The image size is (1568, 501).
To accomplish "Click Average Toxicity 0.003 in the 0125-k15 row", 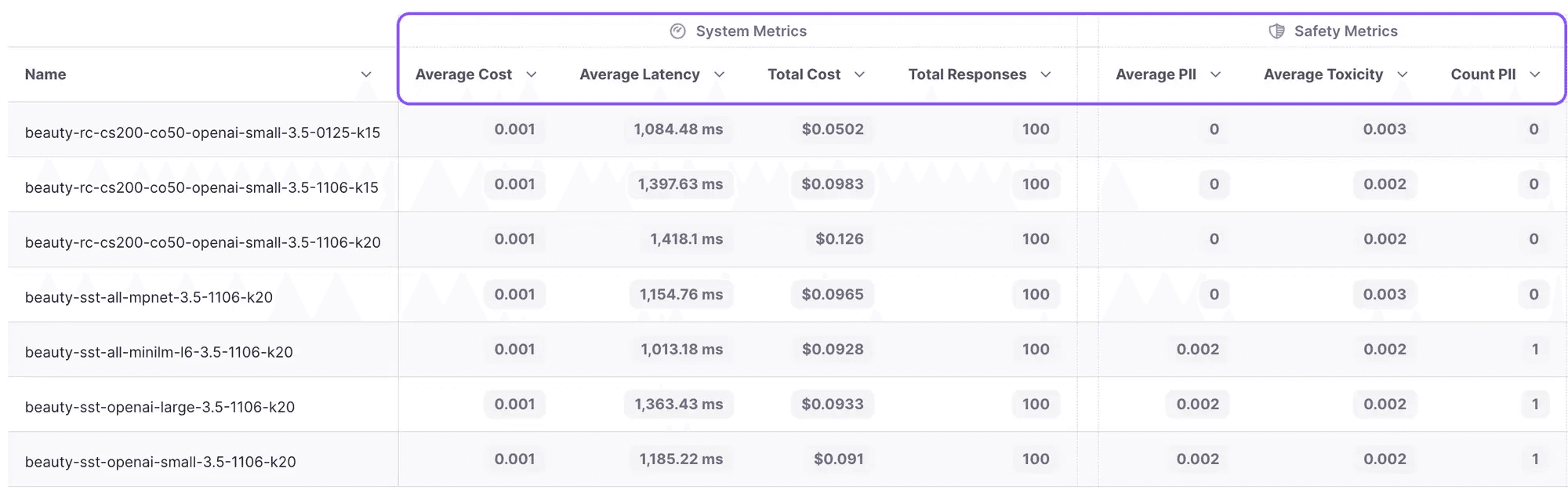I will tap(1385, 129).
